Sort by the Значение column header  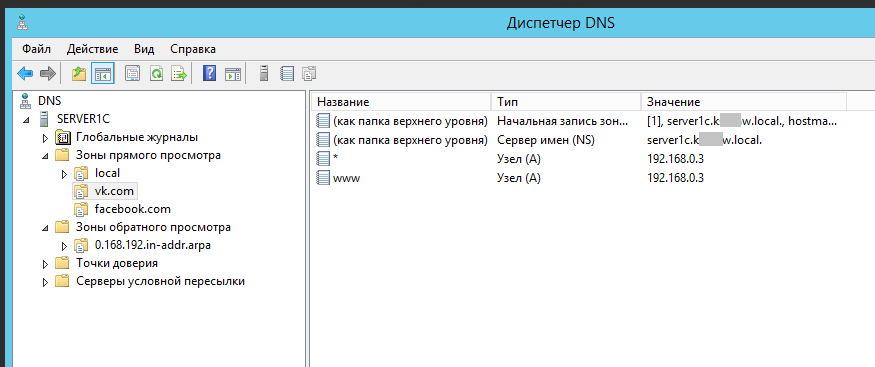click(x=744, y=102)
